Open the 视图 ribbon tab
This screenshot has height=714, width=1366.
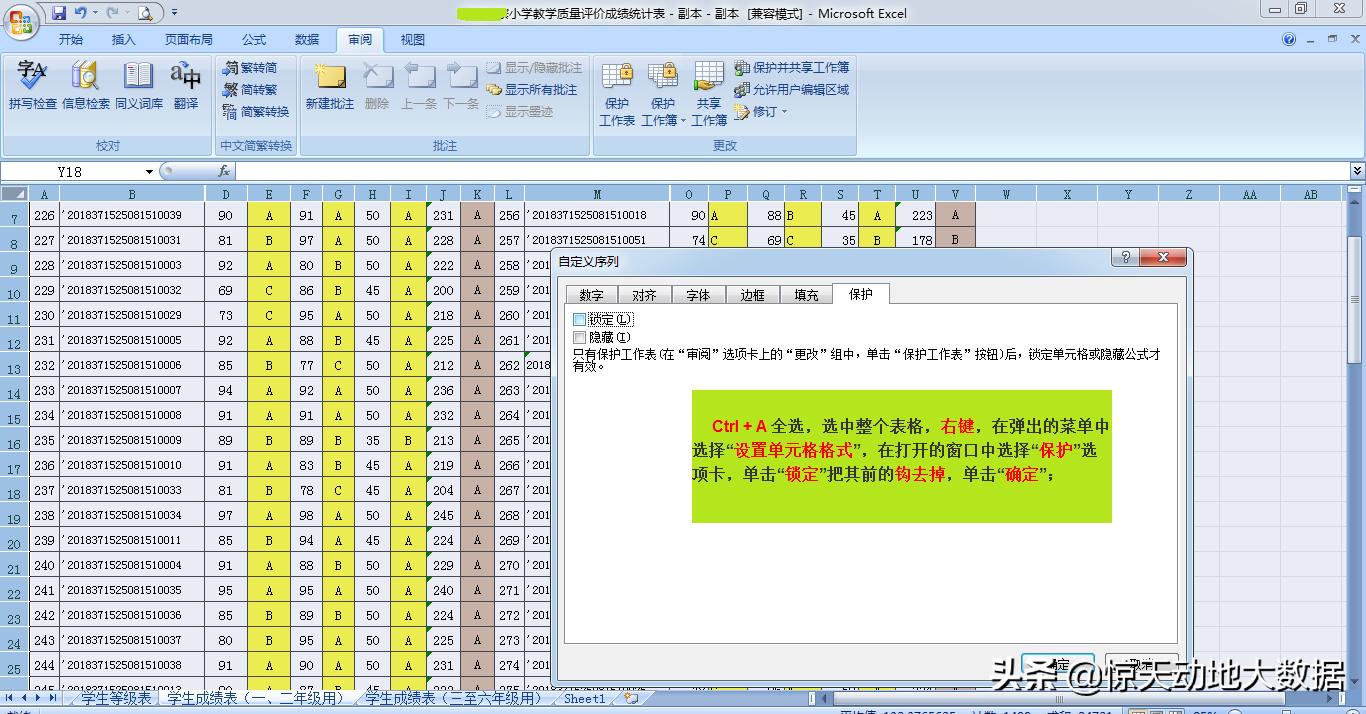(x=412, y=38)
